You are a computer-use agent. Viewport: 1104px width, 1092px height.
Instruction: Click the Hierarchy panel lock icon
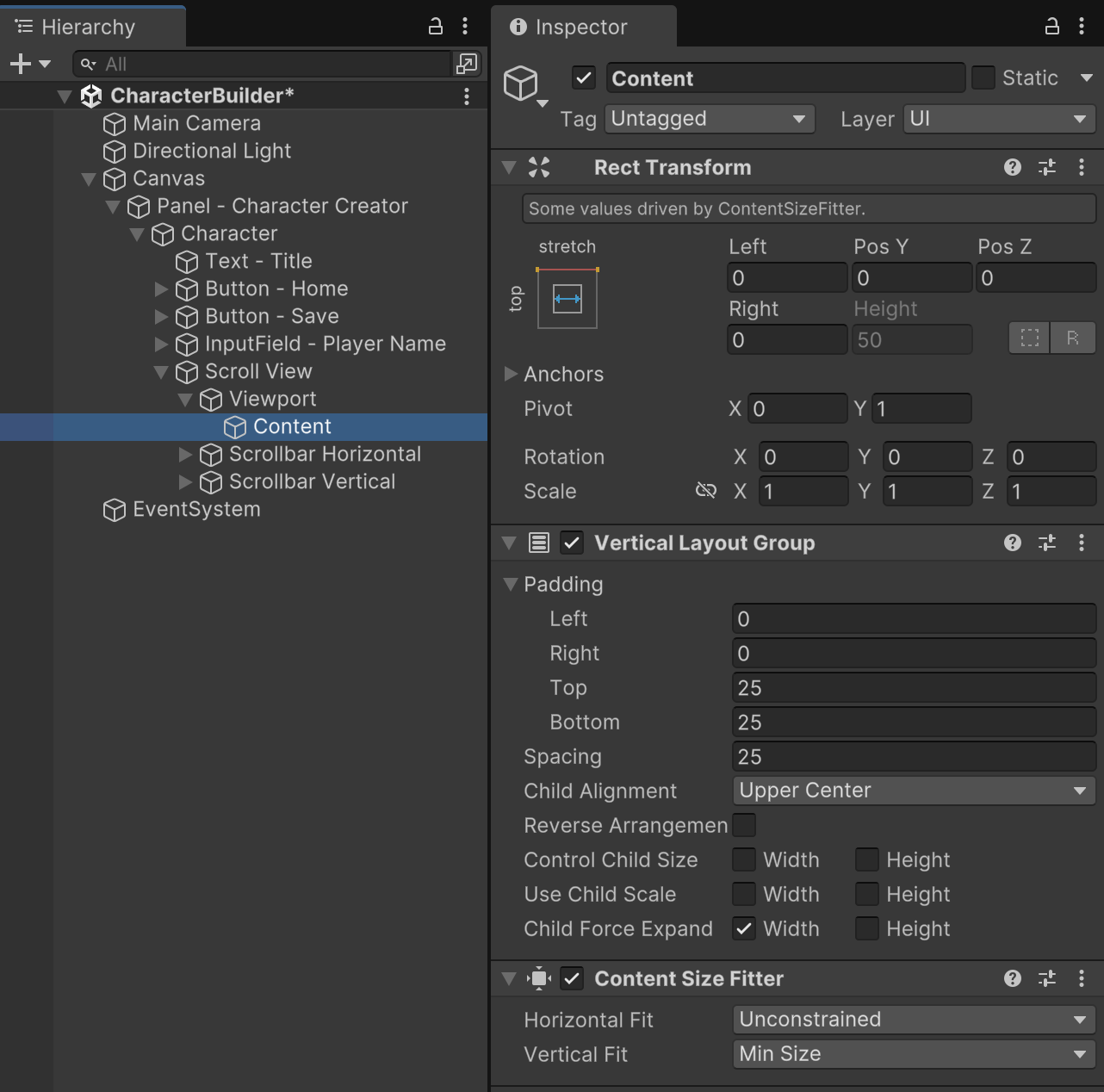pos(436,27)
